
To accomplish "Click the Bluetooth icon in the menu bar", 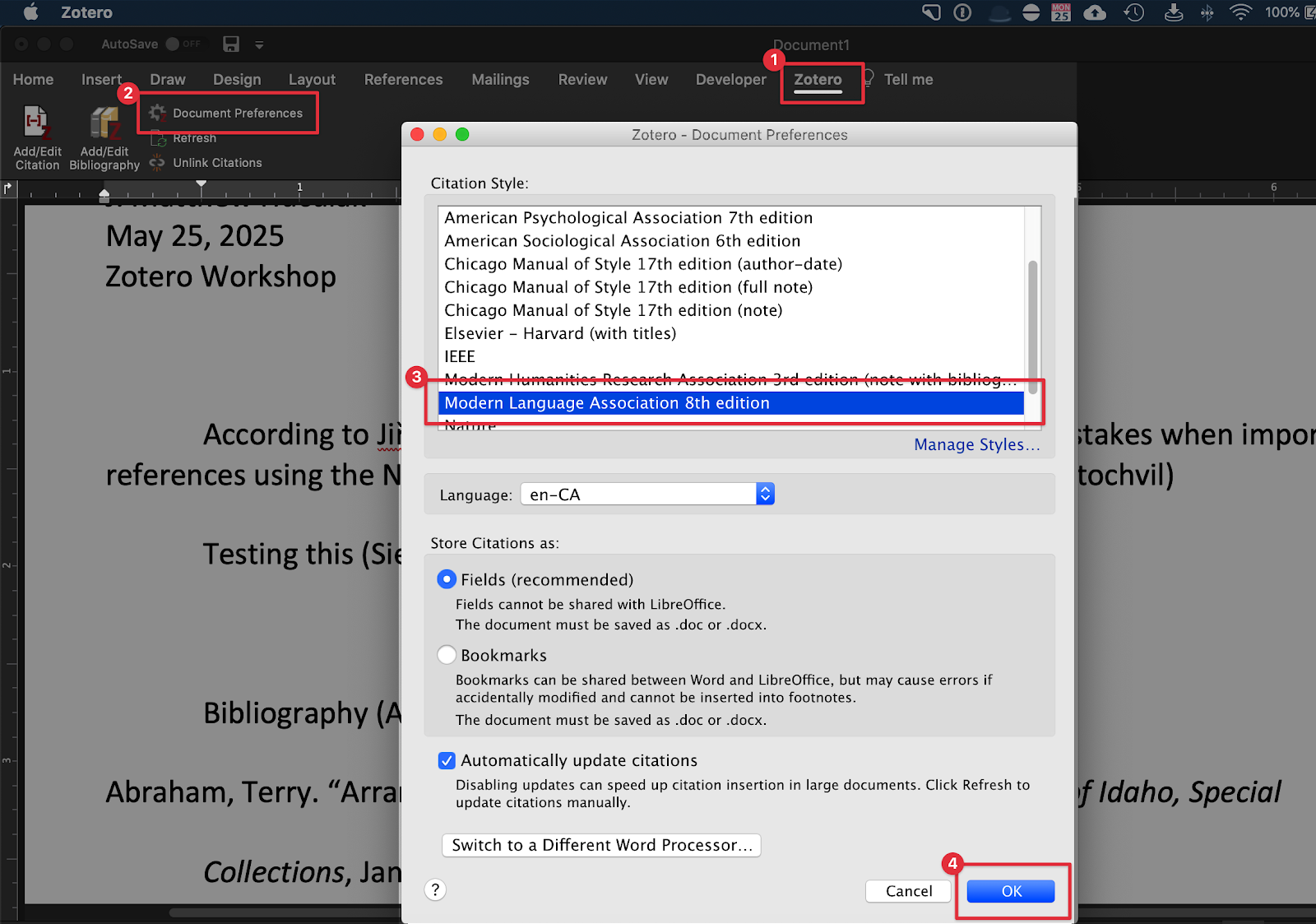I will [1207, 12].
